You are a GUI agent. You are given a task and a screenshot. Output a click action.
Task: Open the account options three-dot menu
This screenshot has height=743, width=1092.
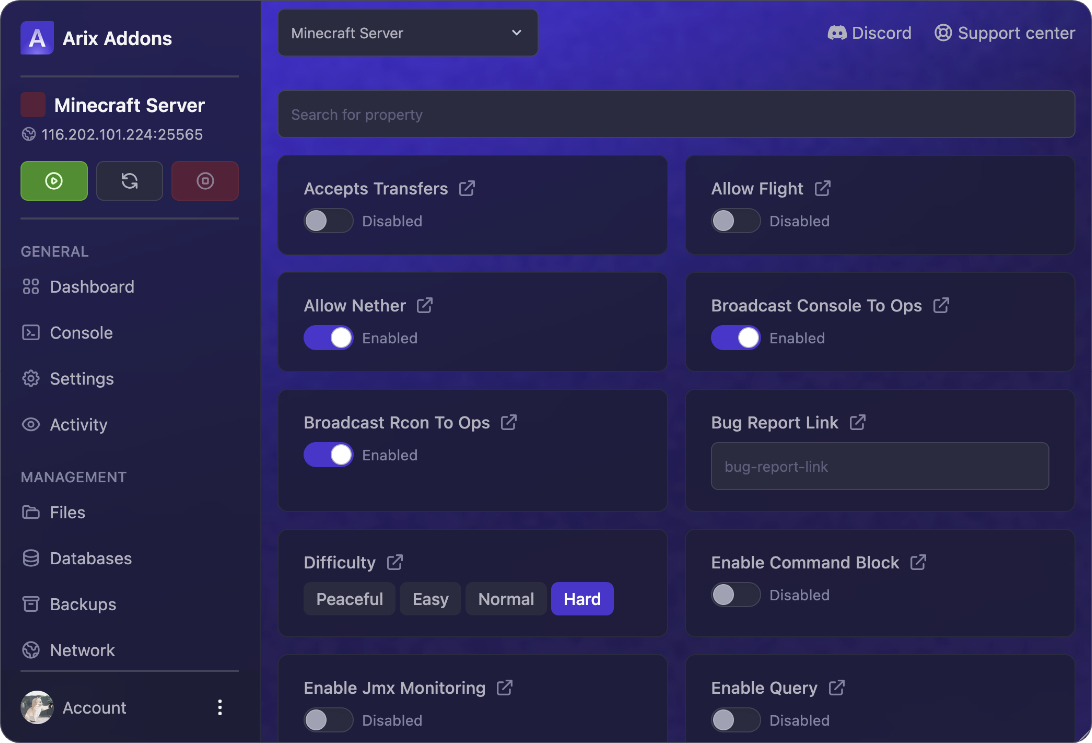click(x=220, y=707)
